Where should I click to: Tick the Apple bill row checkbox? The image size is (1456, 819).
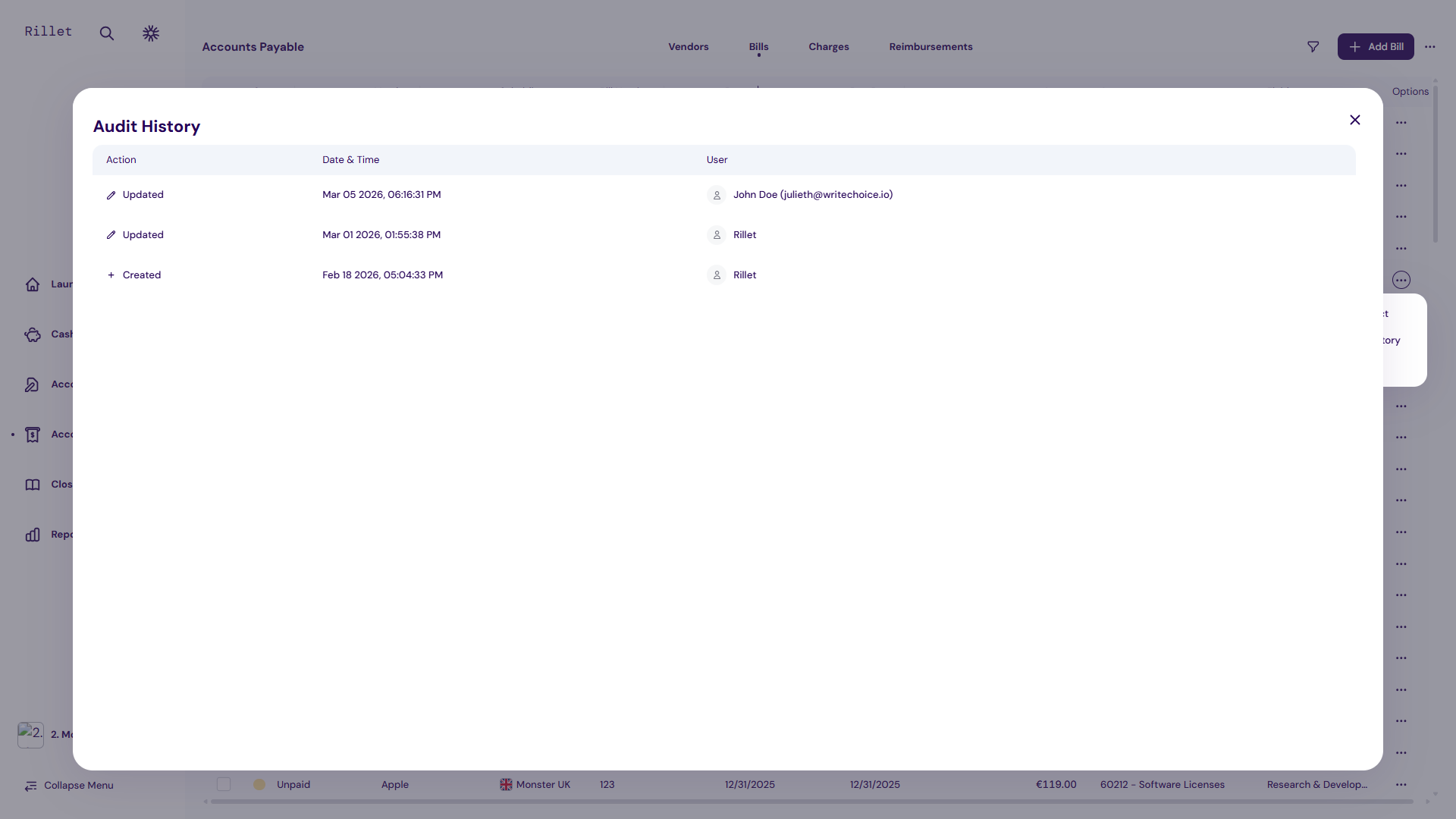point(224,784)
